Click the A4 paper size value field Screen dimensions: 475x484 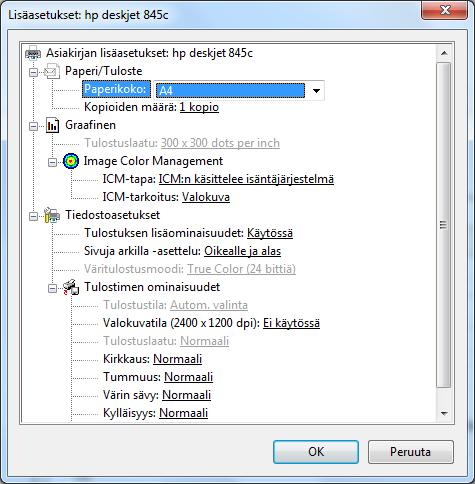click(x=230, y=90)
